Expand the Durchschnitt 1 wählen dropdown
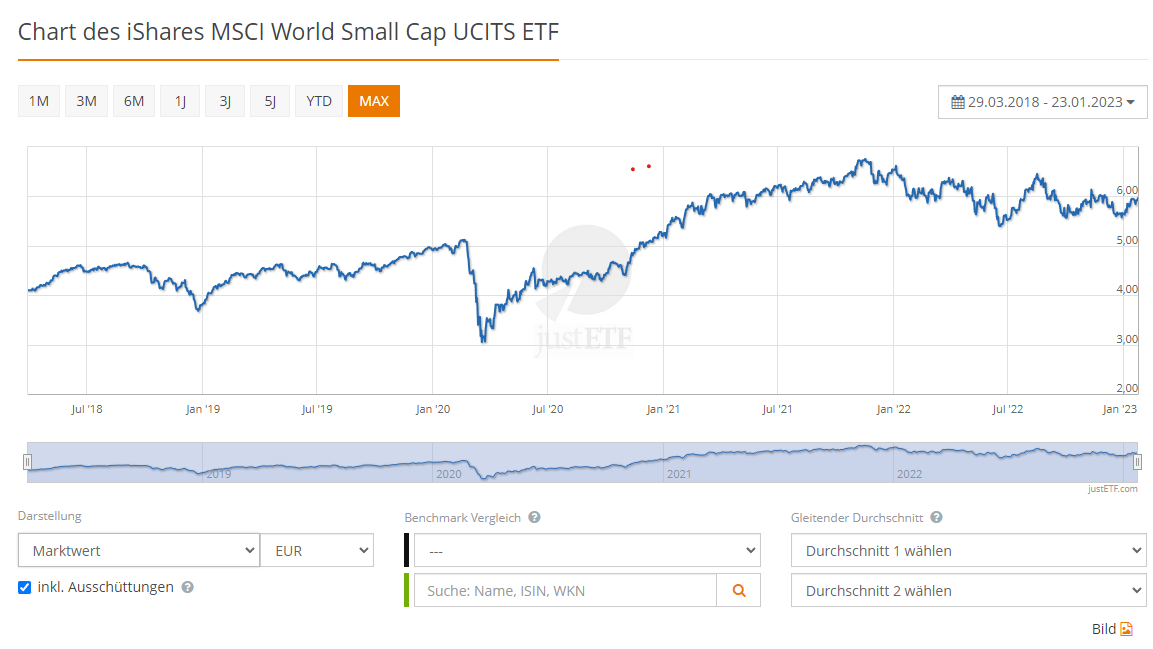This screenshot has width=1153, height=649. click(x=968, y=550)
